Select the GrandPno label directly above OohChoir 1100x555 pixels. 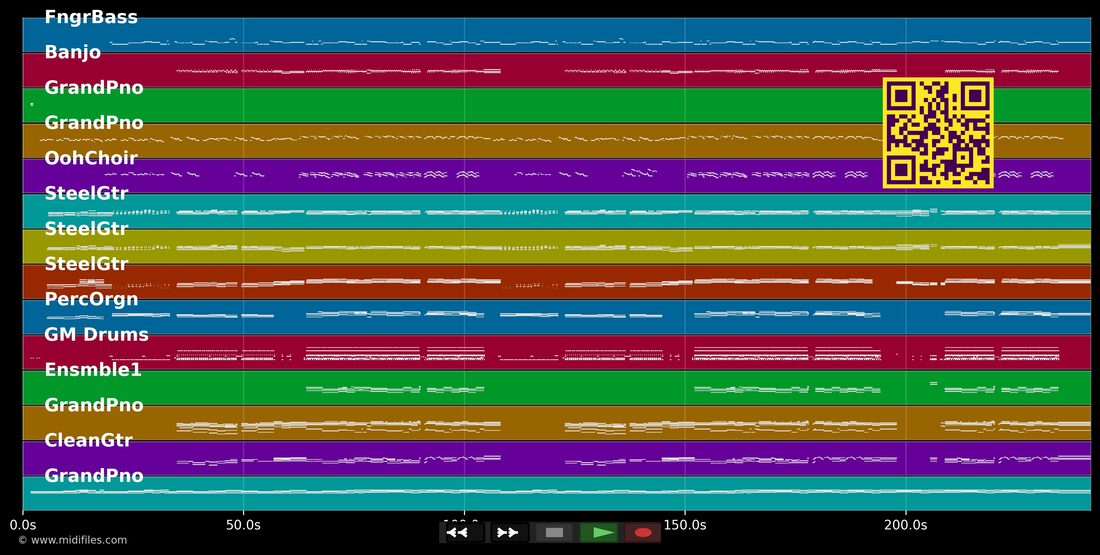94,123
